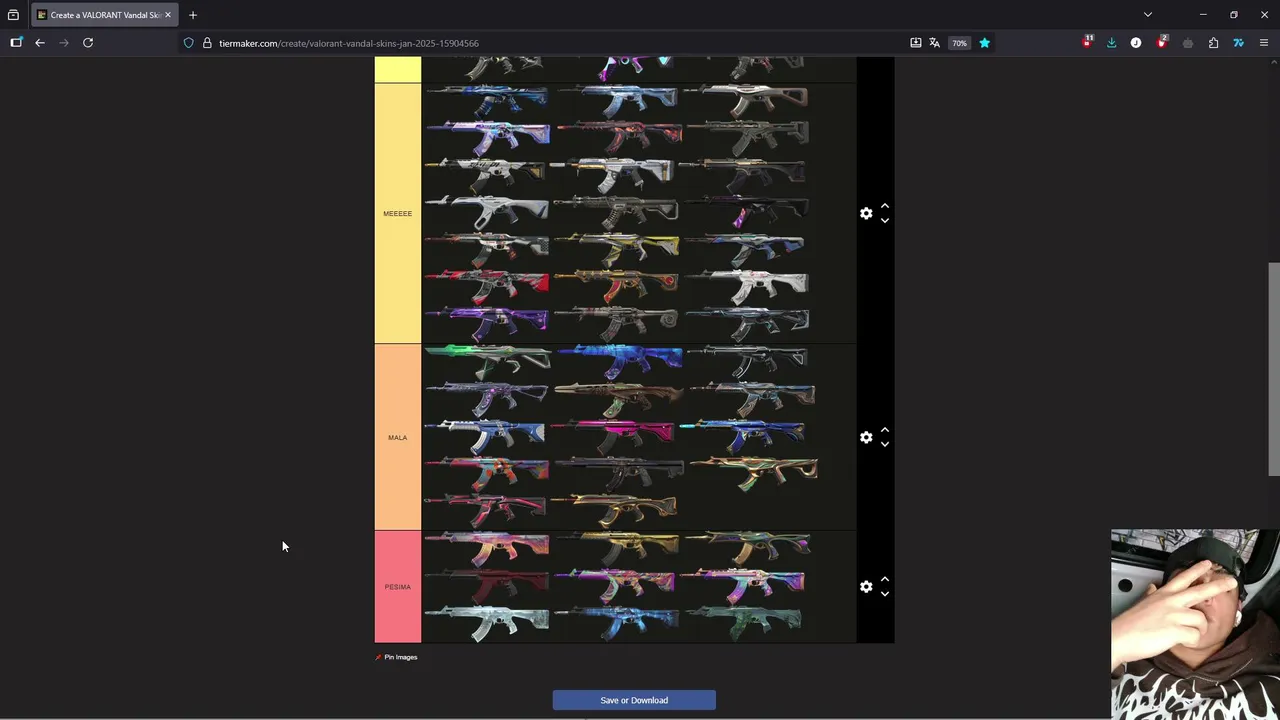Screen dimensions: 1280x720
Task: Select the yellow-accent vandal in MEEEEE tier
Action: pyautogui.click(x=616, y=250)
